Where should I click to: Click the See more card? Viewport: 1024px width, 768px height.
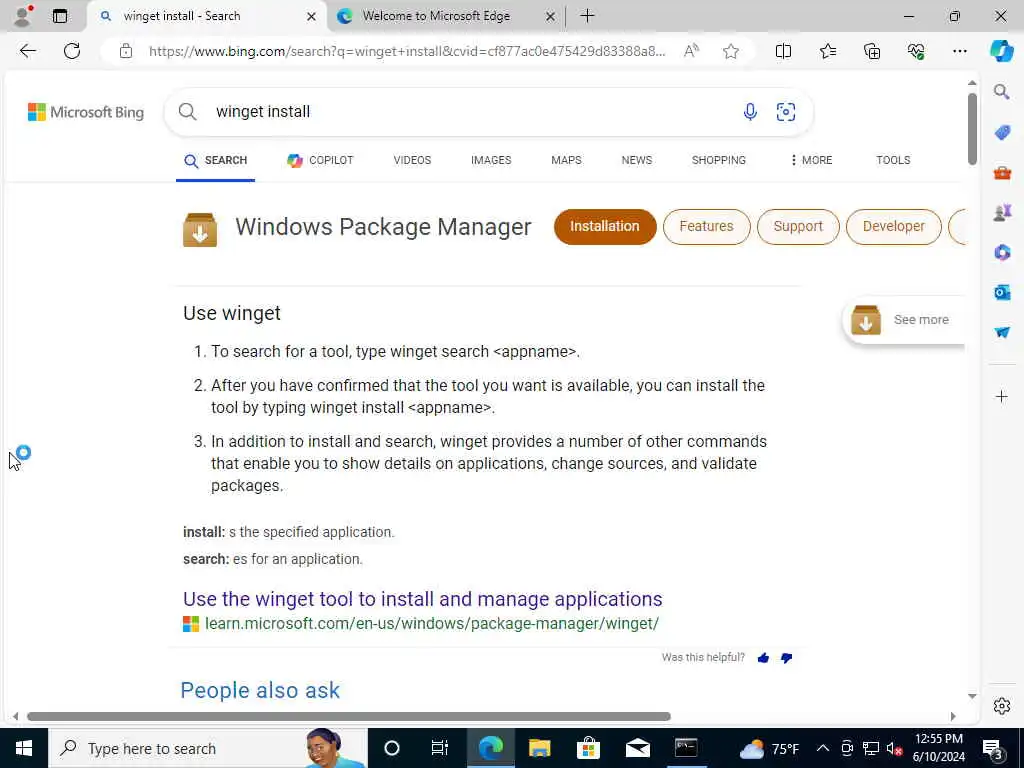pos(904,320)
